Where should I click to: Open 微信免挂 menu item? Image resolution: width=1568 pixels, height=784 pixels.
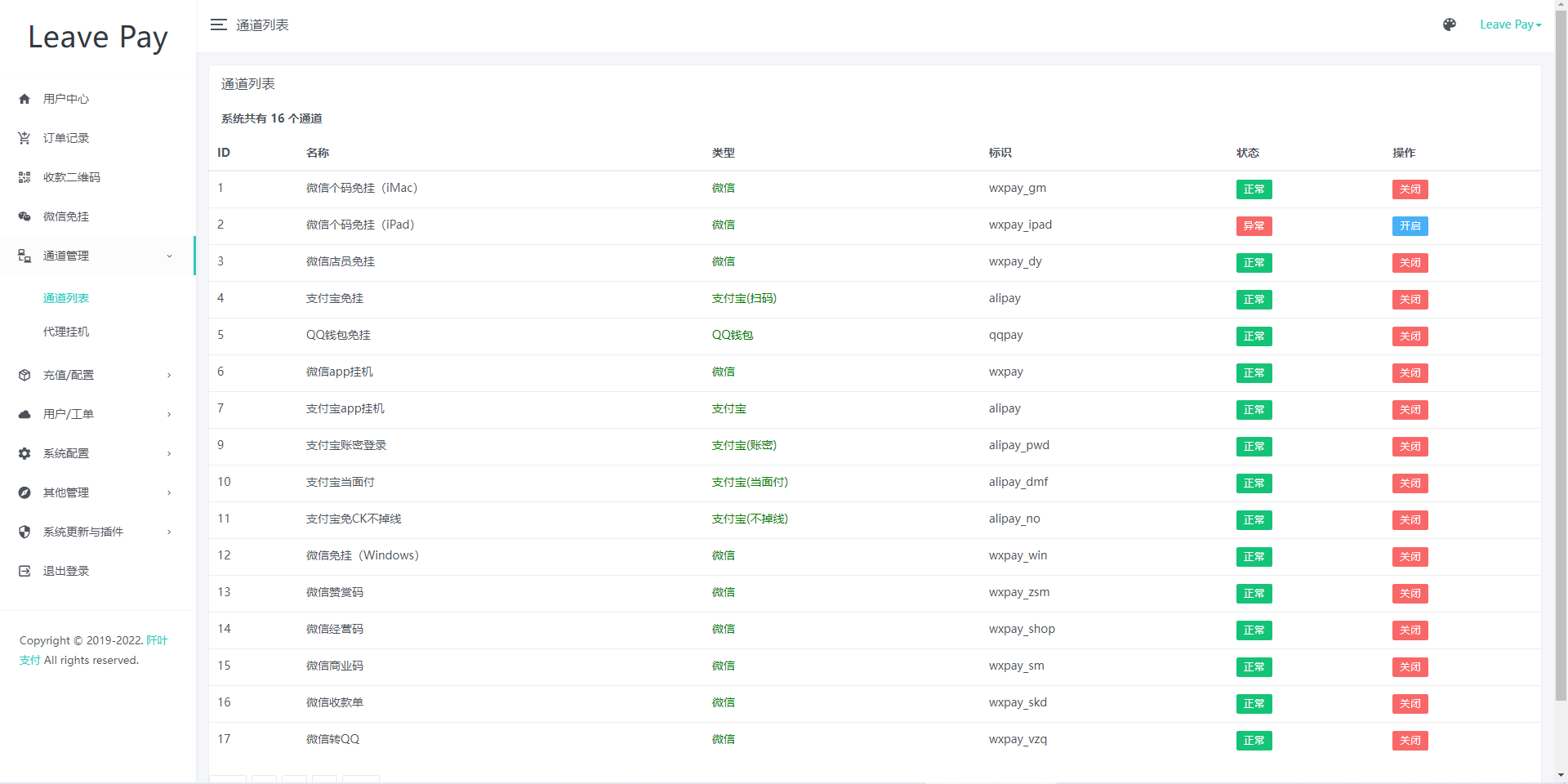[x=98, y=216]
